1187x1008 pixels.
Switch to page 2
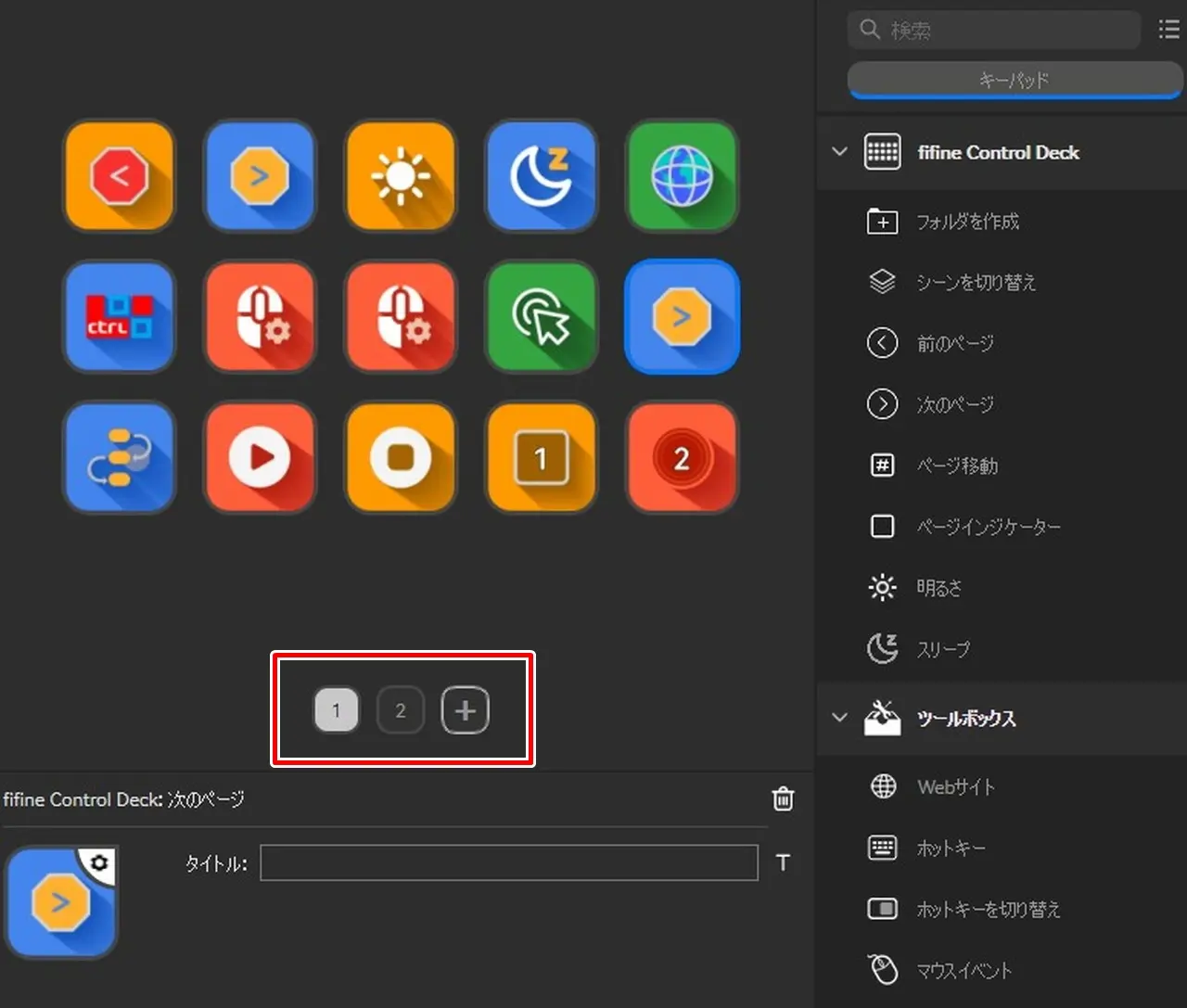tap(401, 710)
